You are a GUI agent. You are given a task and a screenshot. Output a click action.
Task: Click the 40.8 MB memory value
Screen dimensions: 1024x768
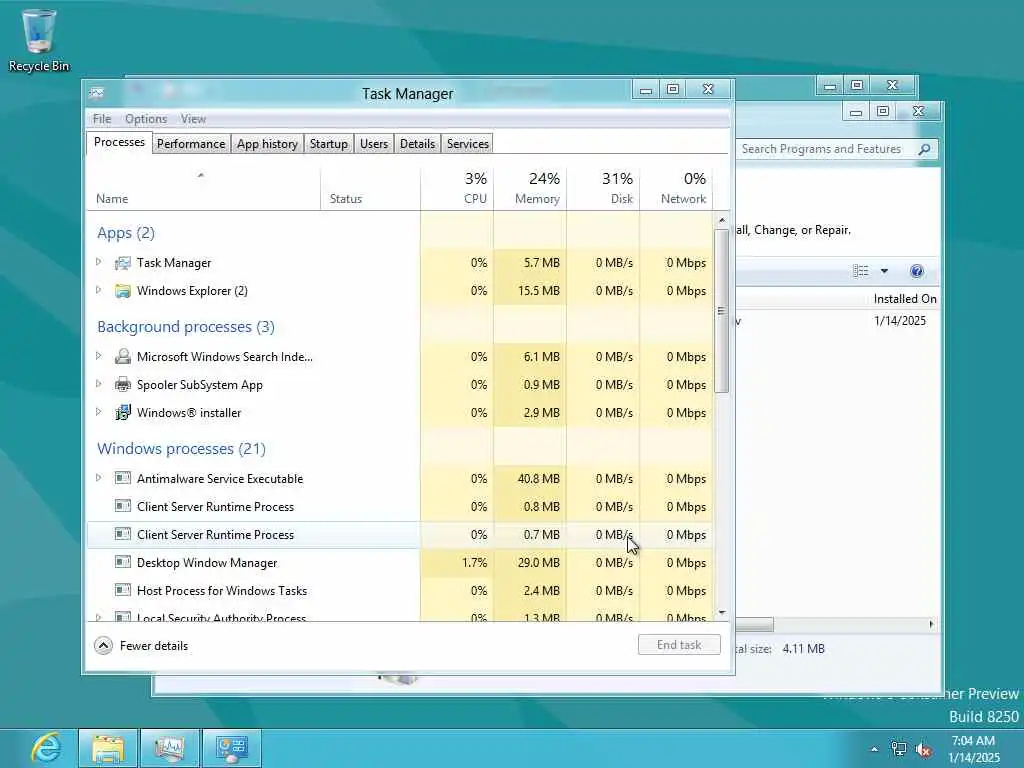[538, 479]
